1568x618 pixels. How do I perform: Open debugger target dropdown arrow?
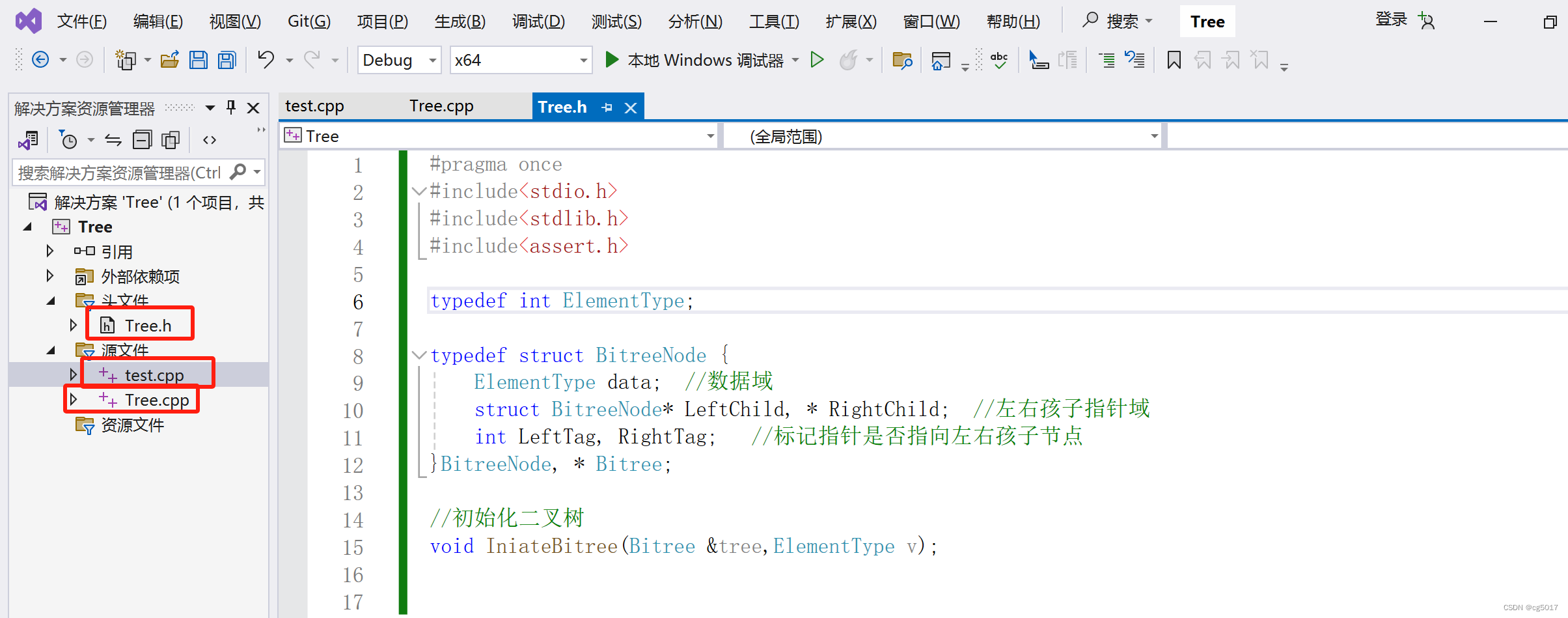pos(795,60)
